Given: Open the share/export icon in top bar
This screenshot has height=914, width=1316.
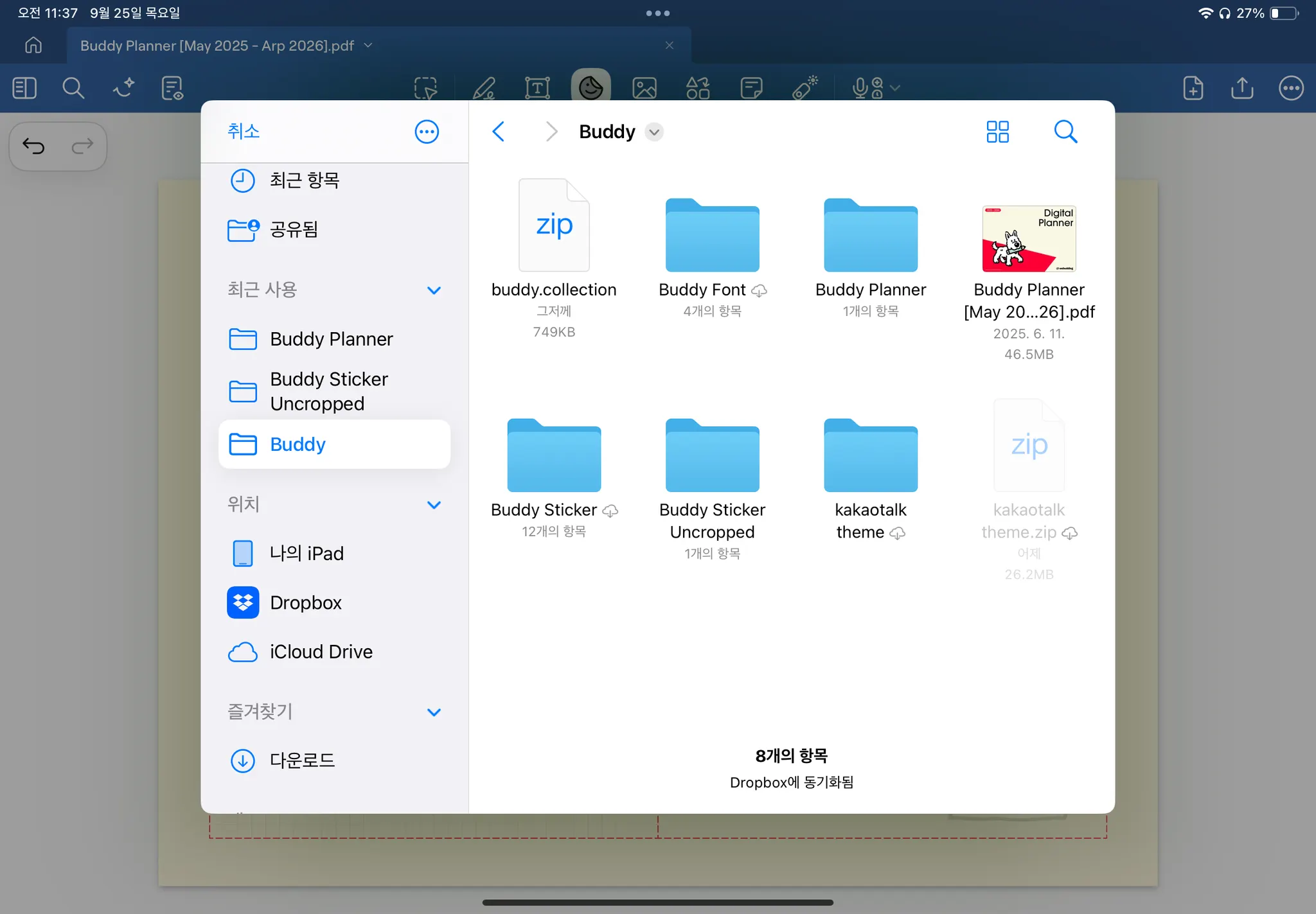Looking at the screenshot, I should [1242, 88].
